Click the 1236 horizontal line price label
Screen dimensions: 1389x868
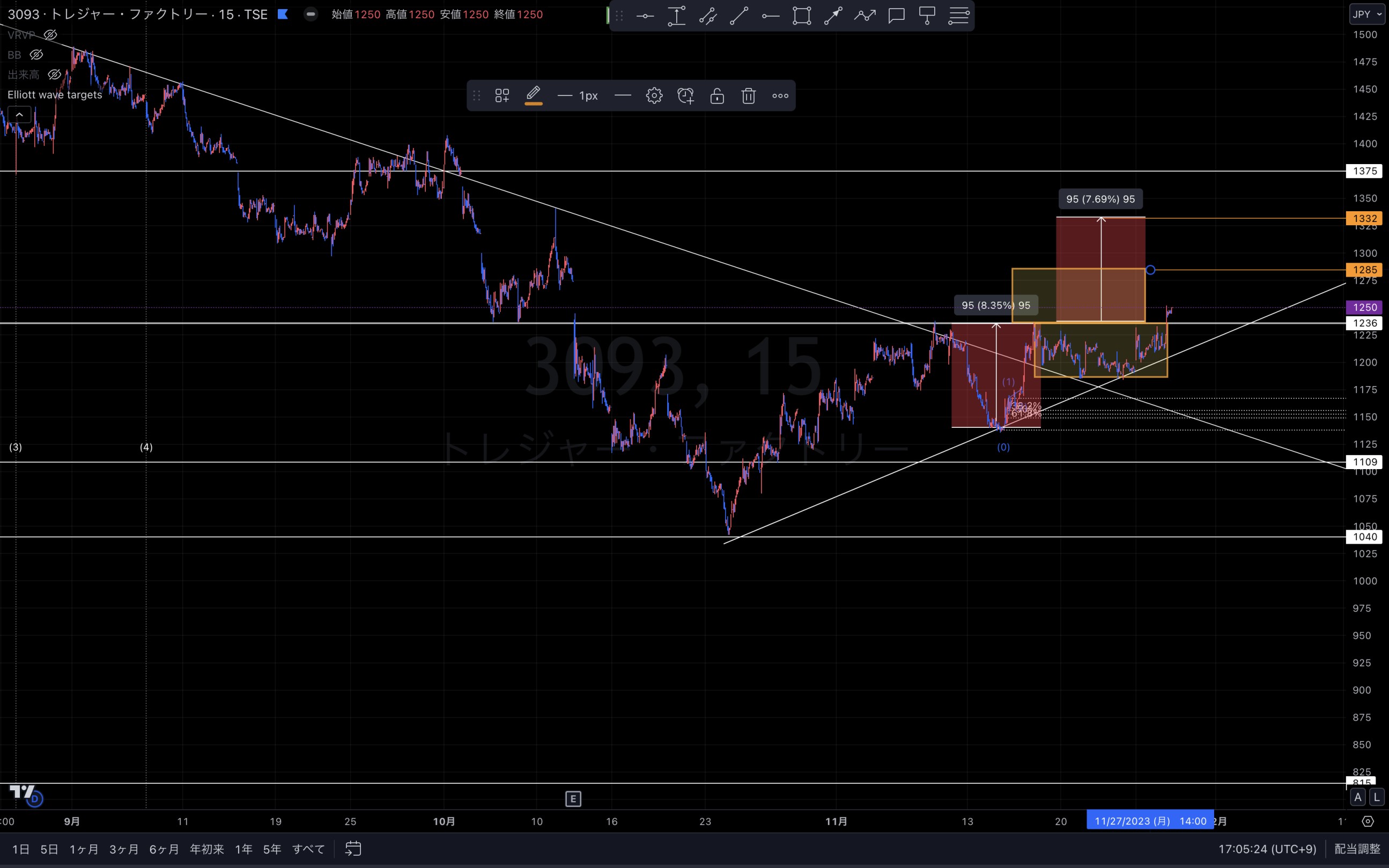(x=1364, y=323)
